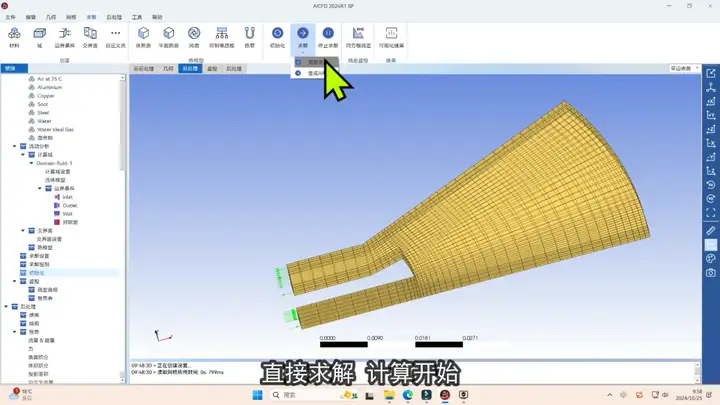Collapse the 交界面 tree node arrow
This screenshot has height=405, width=720.
coord(23,231)
